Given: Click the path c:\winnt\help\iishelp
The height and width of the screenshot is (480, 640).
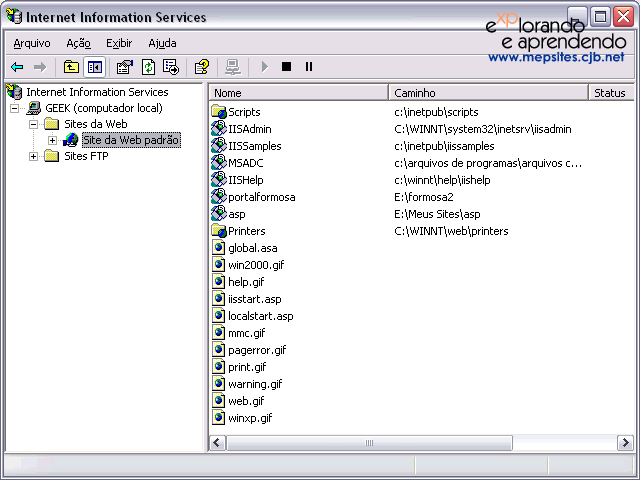Looking at the screenshot, I should tap(442, 180).
